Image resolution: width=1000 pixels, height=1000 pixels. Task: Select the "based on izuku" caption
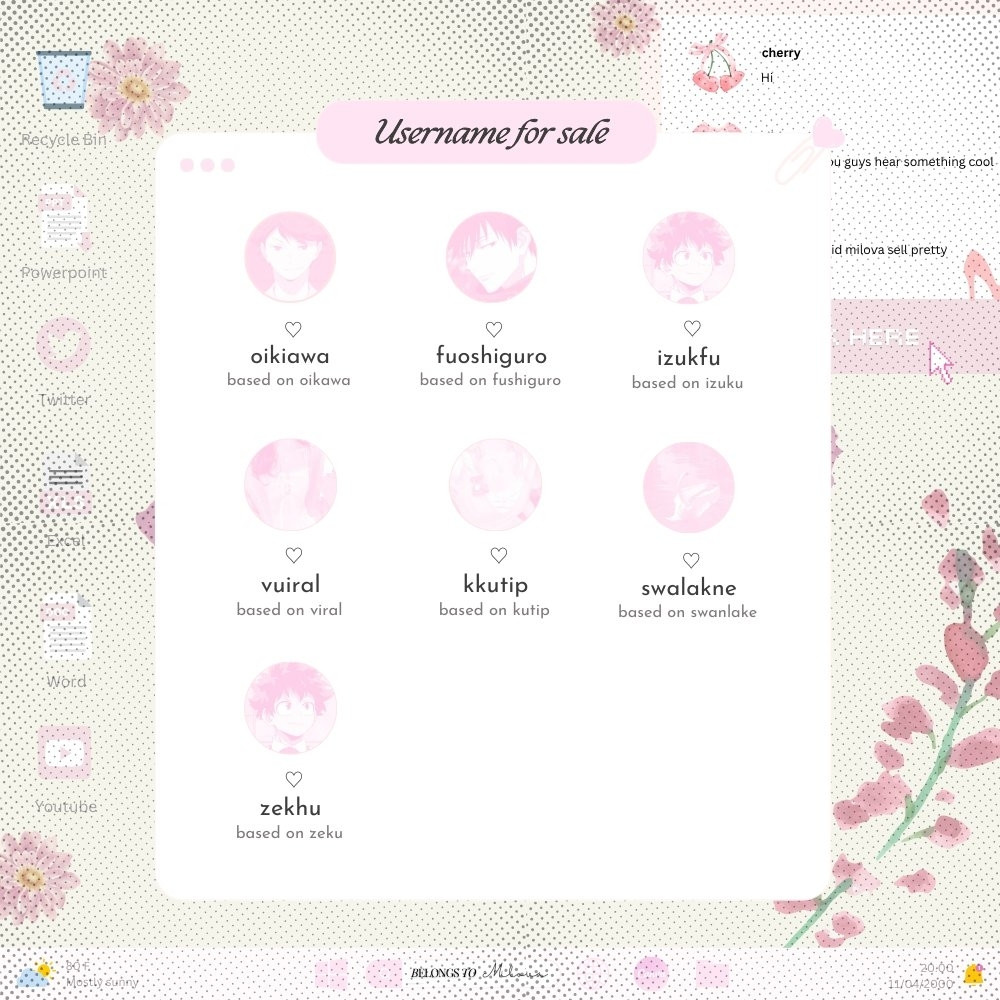[x=688, y=383]
